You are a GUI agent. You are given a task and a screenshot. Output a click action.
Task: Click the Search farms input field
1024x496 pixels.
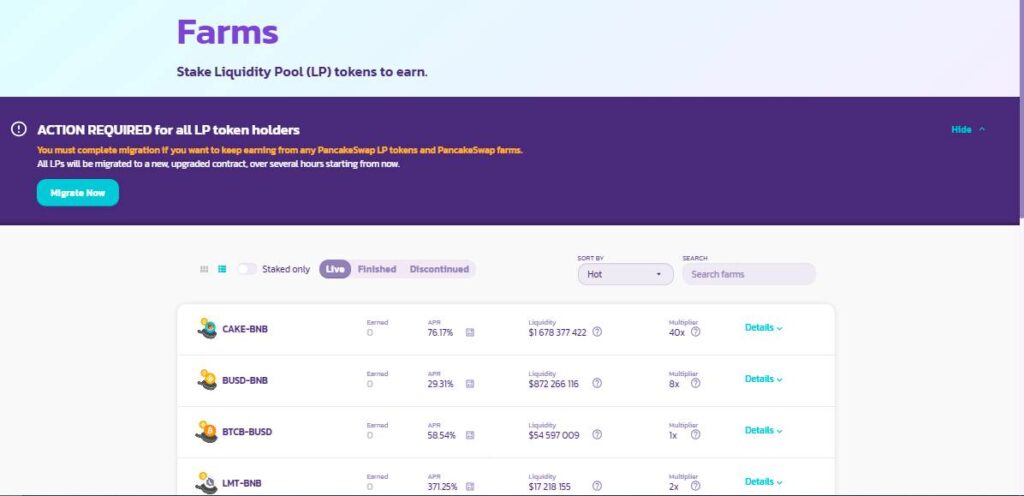point(749,274)
